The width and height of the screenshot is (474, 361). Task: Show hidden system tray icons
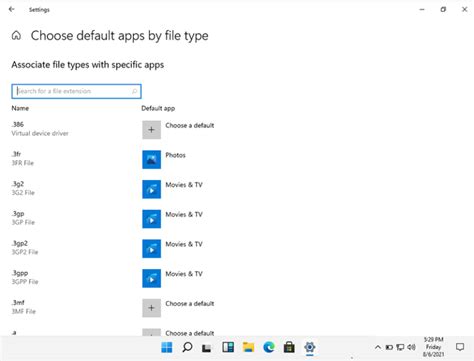coord(378,347)
